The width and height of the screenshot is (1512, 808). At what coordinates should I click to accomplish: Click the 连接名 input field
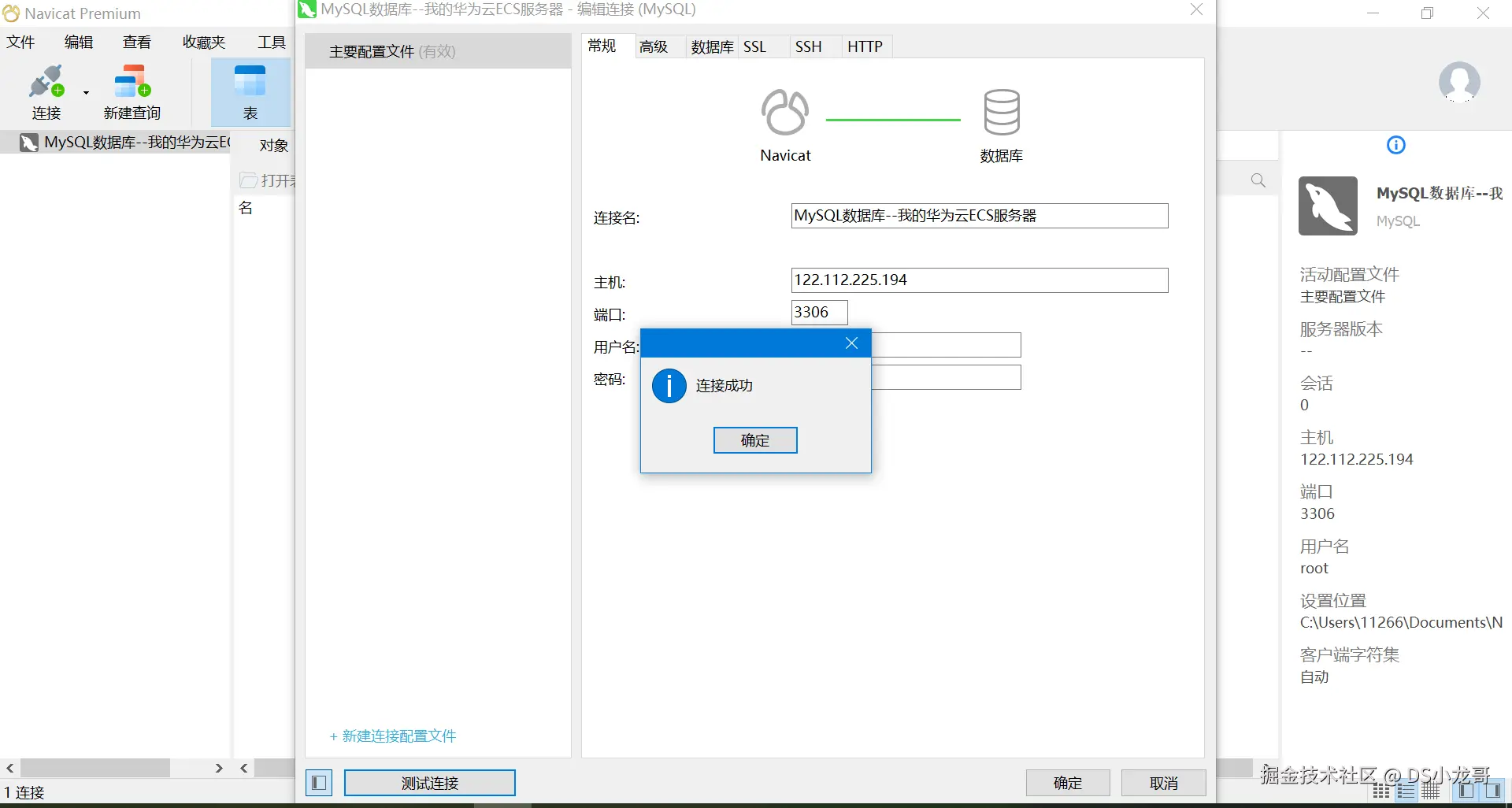click(x=980, y=216)
